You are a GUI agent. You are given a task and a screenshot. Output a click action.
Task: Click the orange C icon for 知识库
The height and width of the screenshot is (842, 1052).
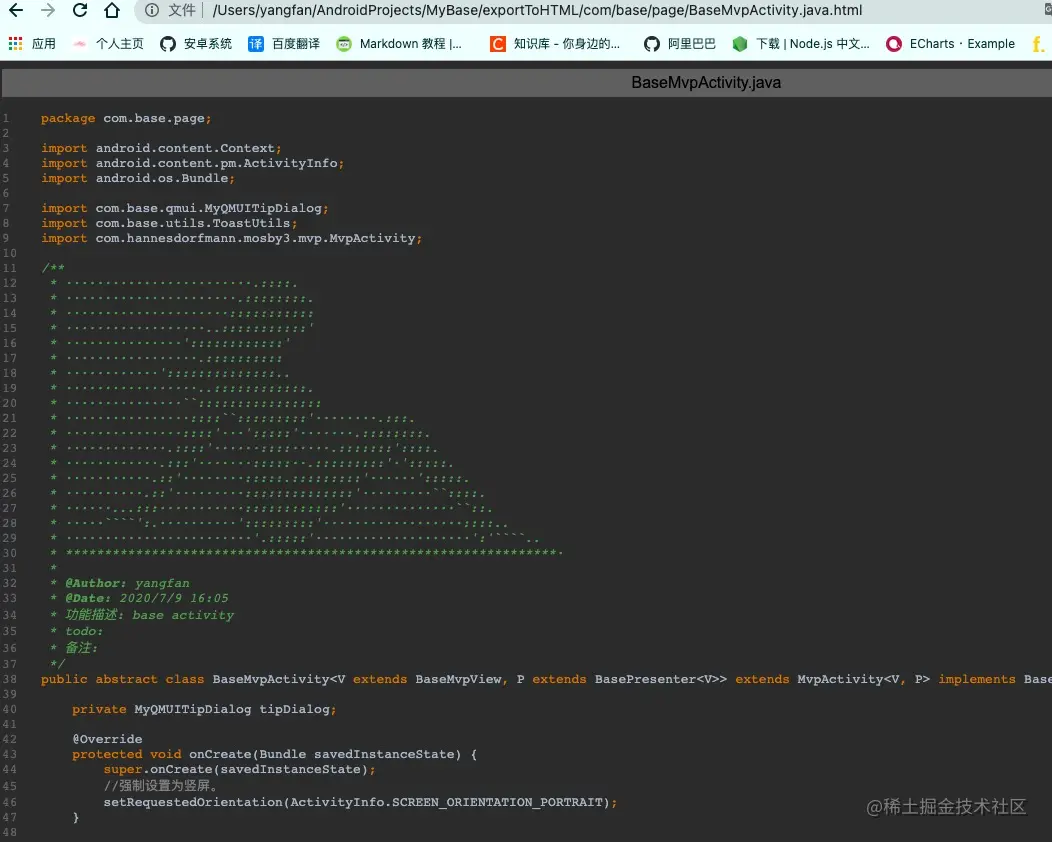tap(498, 44)
